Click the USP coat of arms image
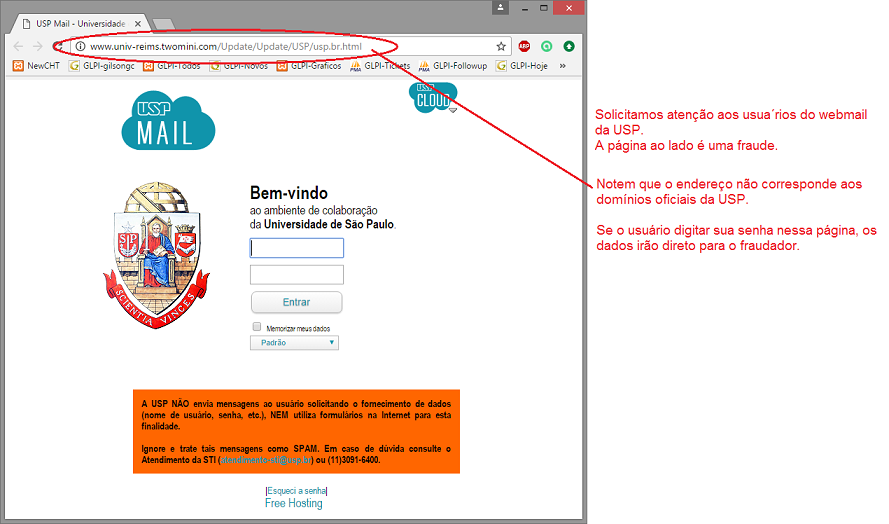The height and width of the screenshot is (524, 889). tap(156, 255)
